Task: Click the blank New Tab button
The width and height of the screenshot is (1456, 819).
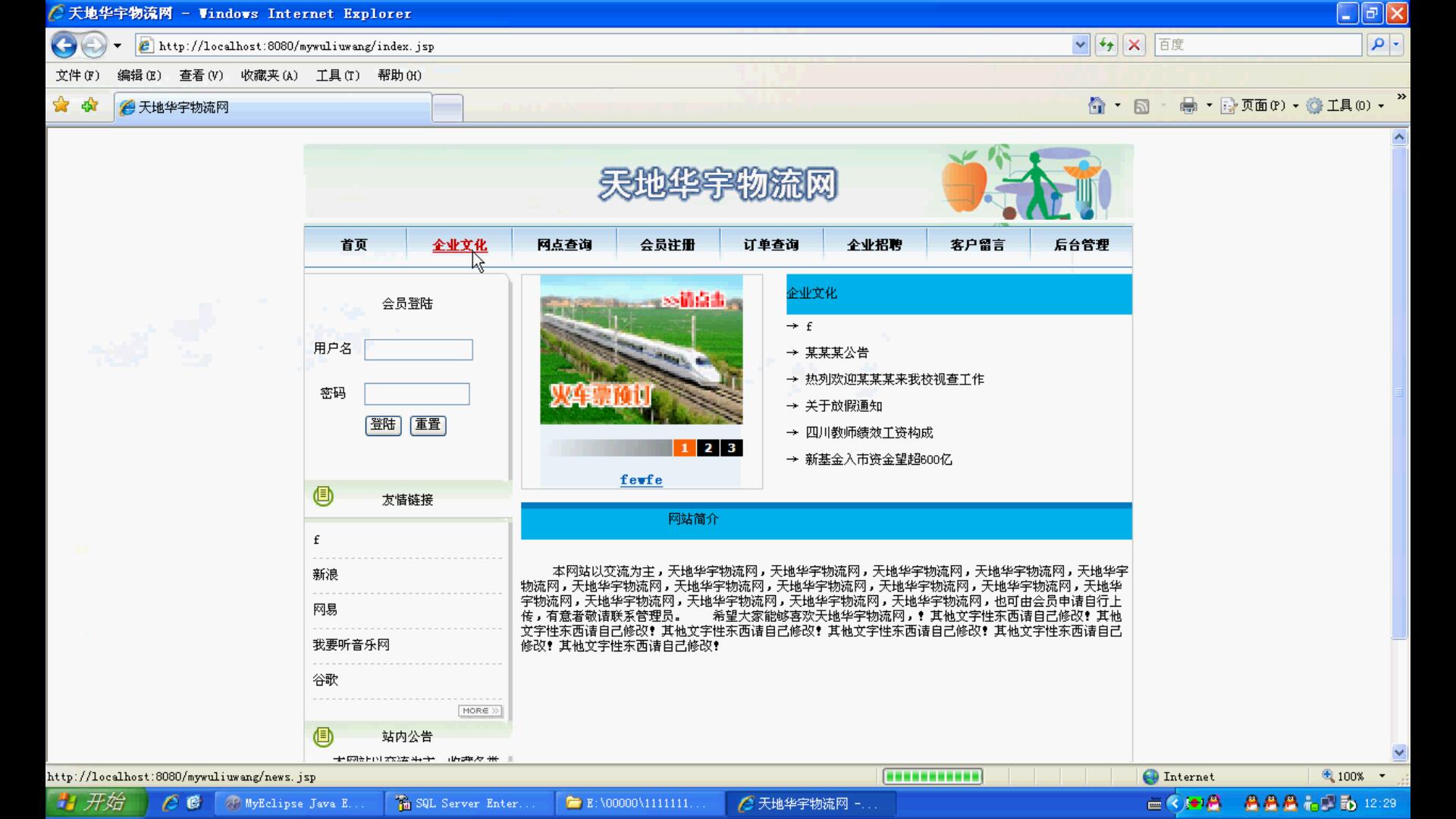Action: coord(447,108)
